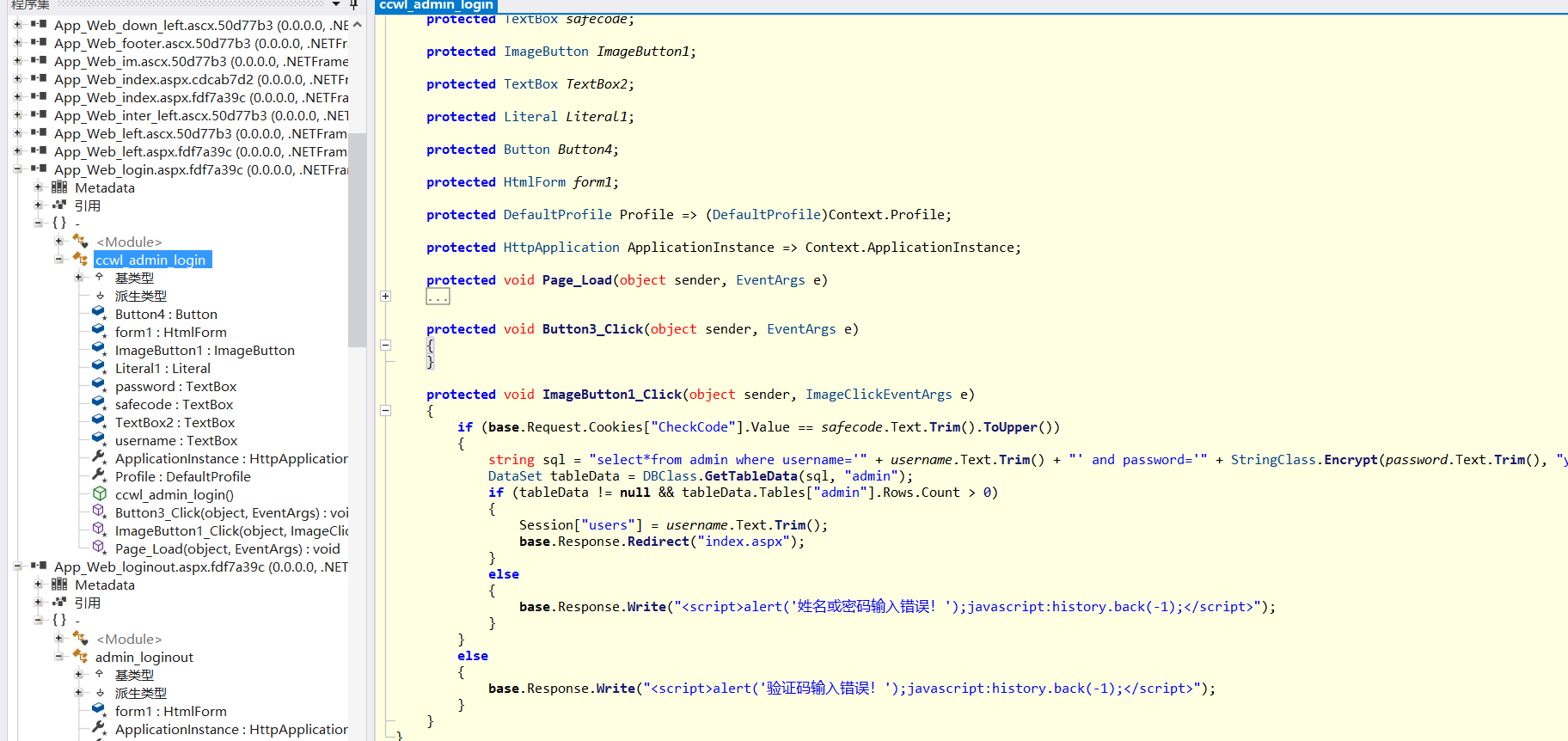Click the EventArgs type in Button3_Click

click(x=801, y=328)
